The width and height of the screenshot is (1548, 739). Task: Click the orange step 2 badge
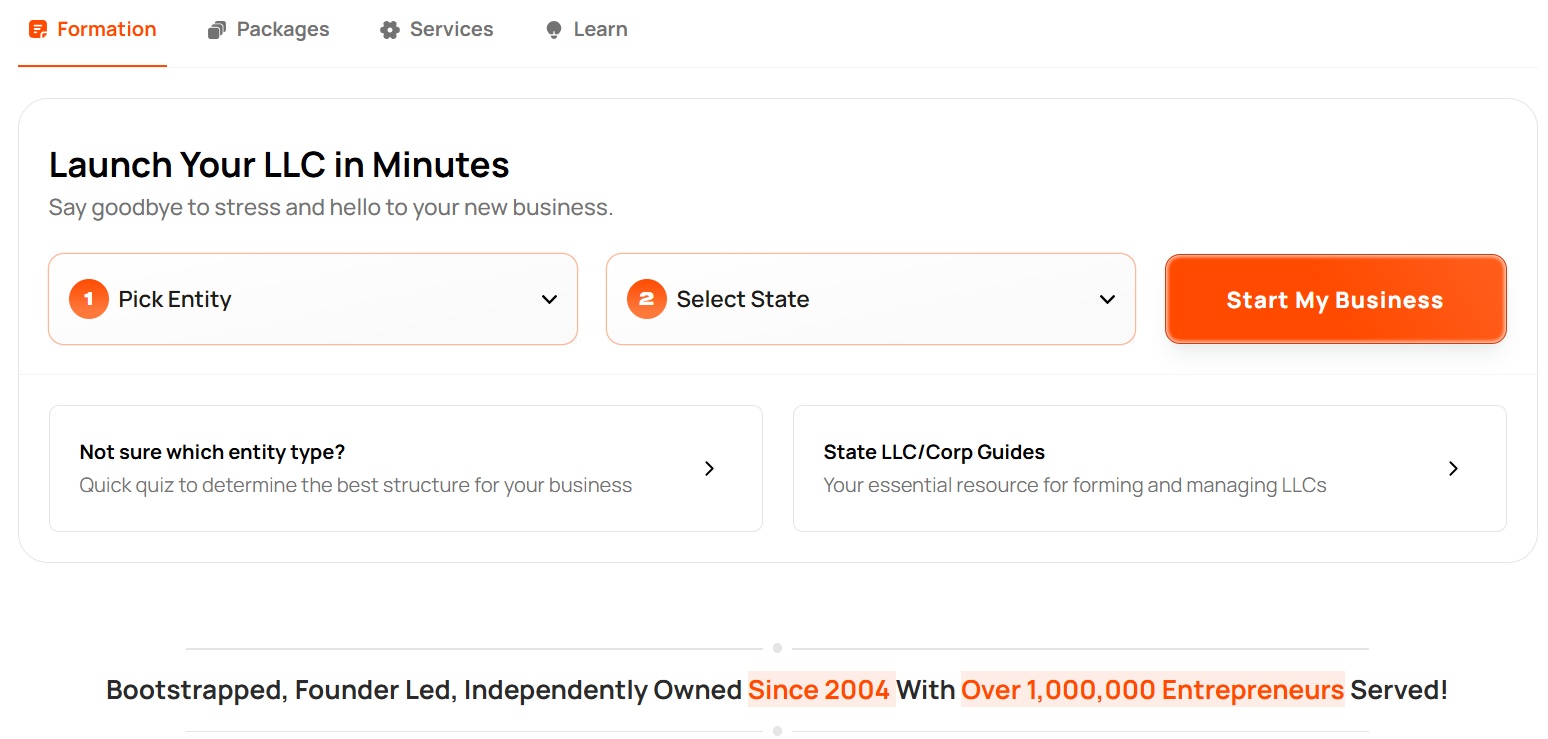pyautogui.click(x=647, y=299)
